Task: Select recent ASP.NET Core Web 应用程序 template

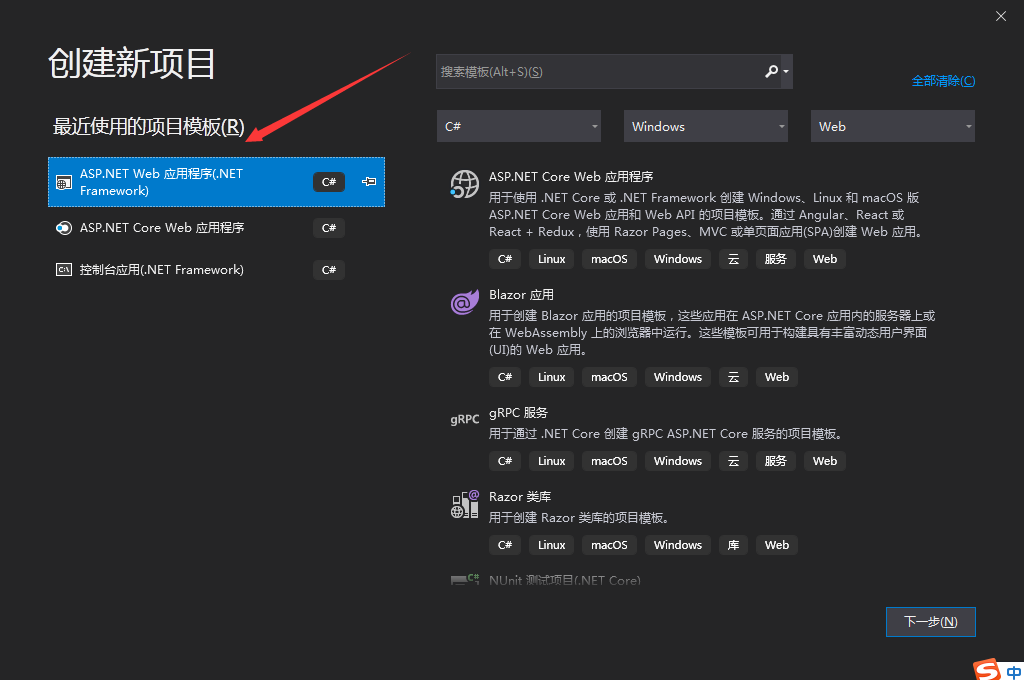Action: [216, 228]
